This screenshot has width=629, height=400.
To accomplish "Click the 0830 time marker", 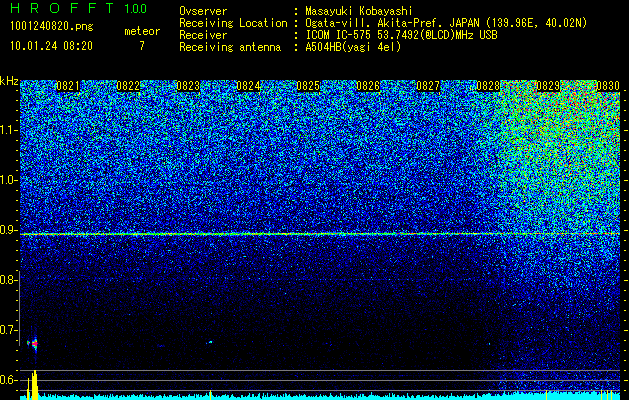I will click(608, 86).
